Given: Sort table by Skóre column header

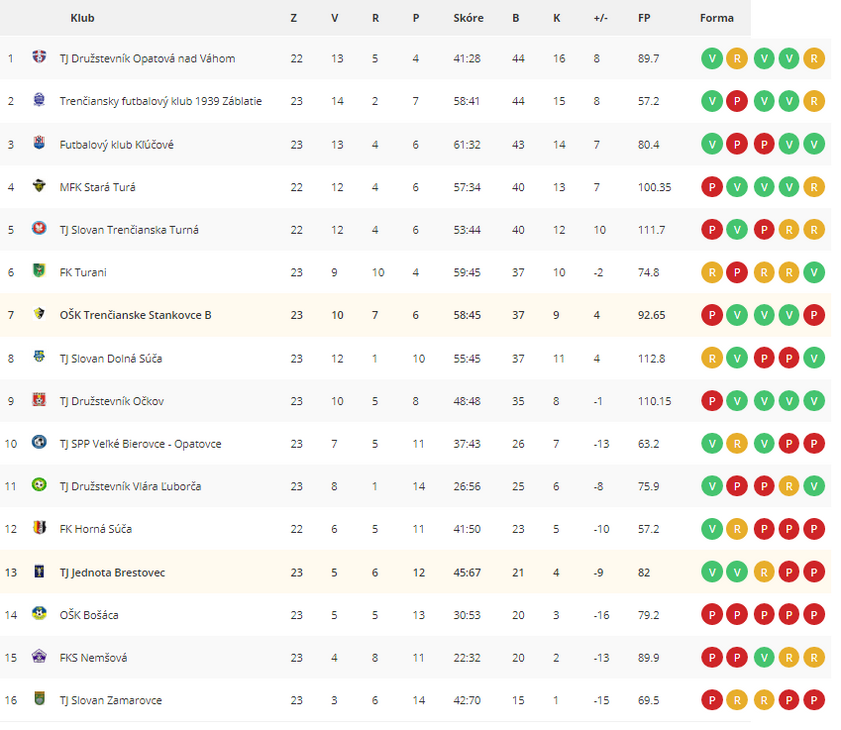Looking at the screenshot, I should [x=468, y=18].
